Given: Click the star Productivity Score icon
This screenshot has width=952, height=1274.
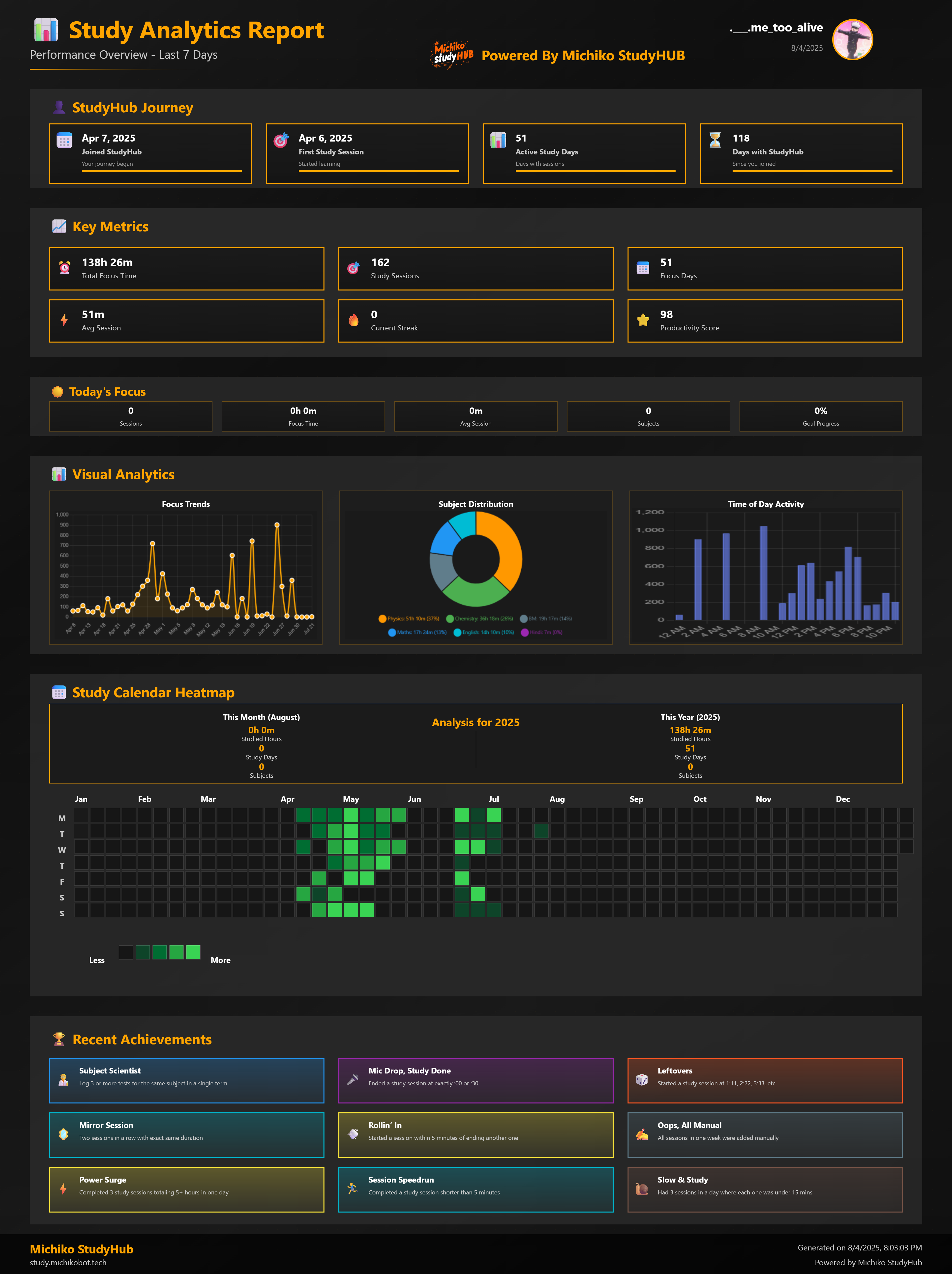Looking at the screenshot, I should [643, 320].
